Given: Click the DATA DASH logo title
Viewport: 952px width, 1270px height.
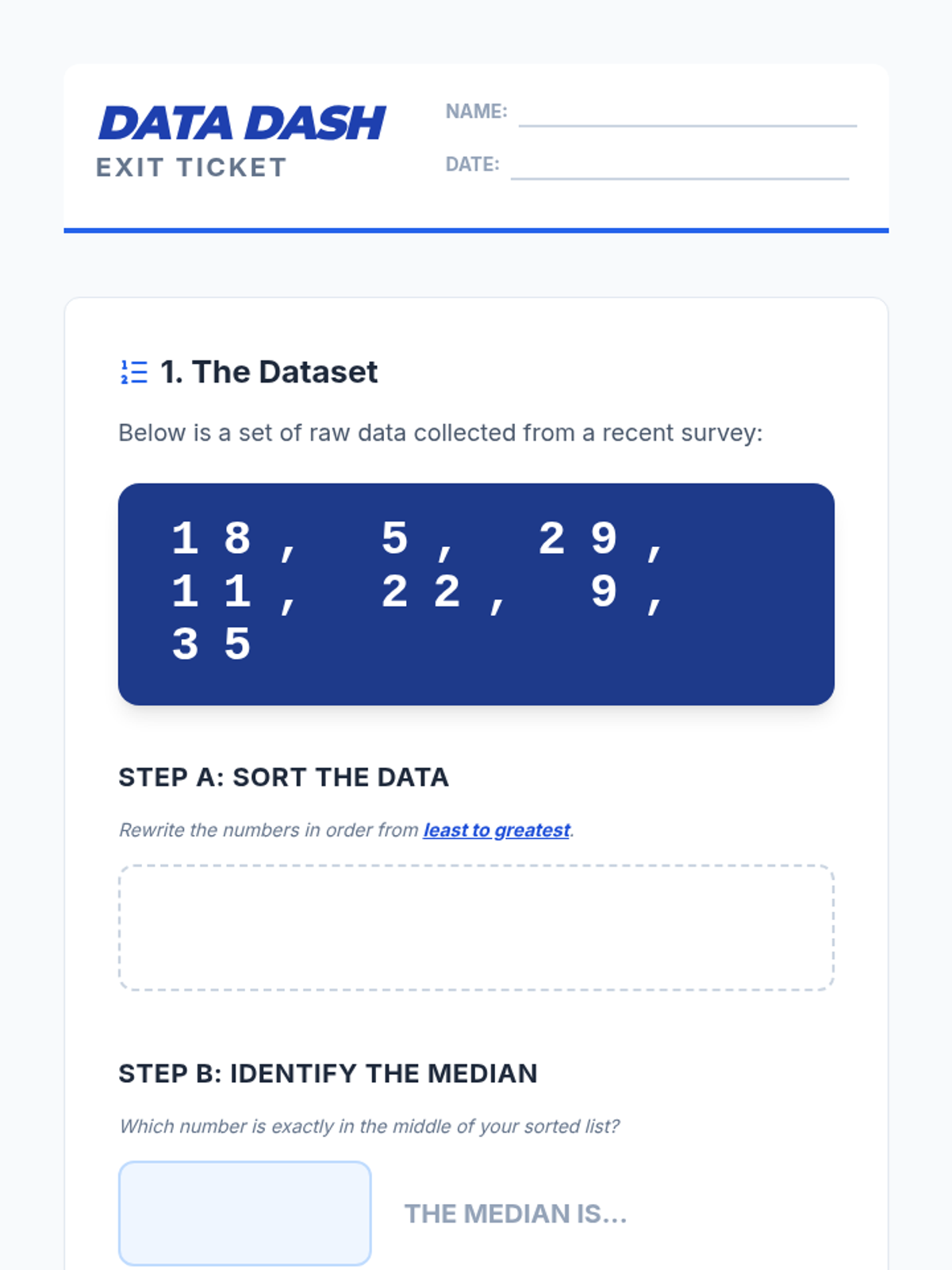Looking at the screenshot, I should click(x=242, y=124).
